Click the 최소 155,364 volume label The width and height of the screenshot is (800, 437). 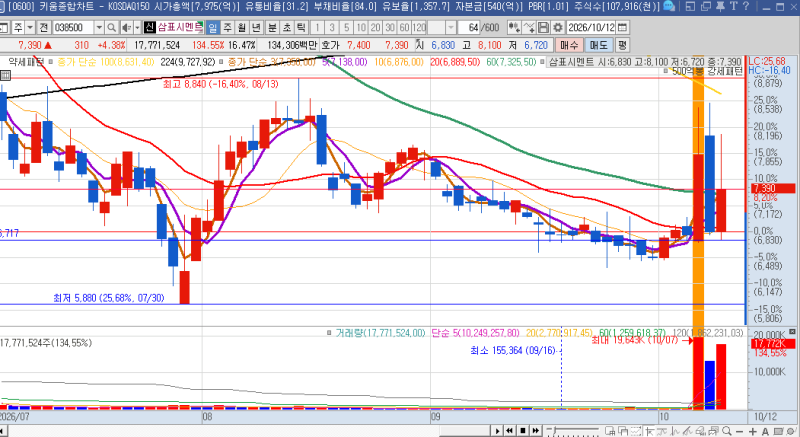click(x=513, y=351)
